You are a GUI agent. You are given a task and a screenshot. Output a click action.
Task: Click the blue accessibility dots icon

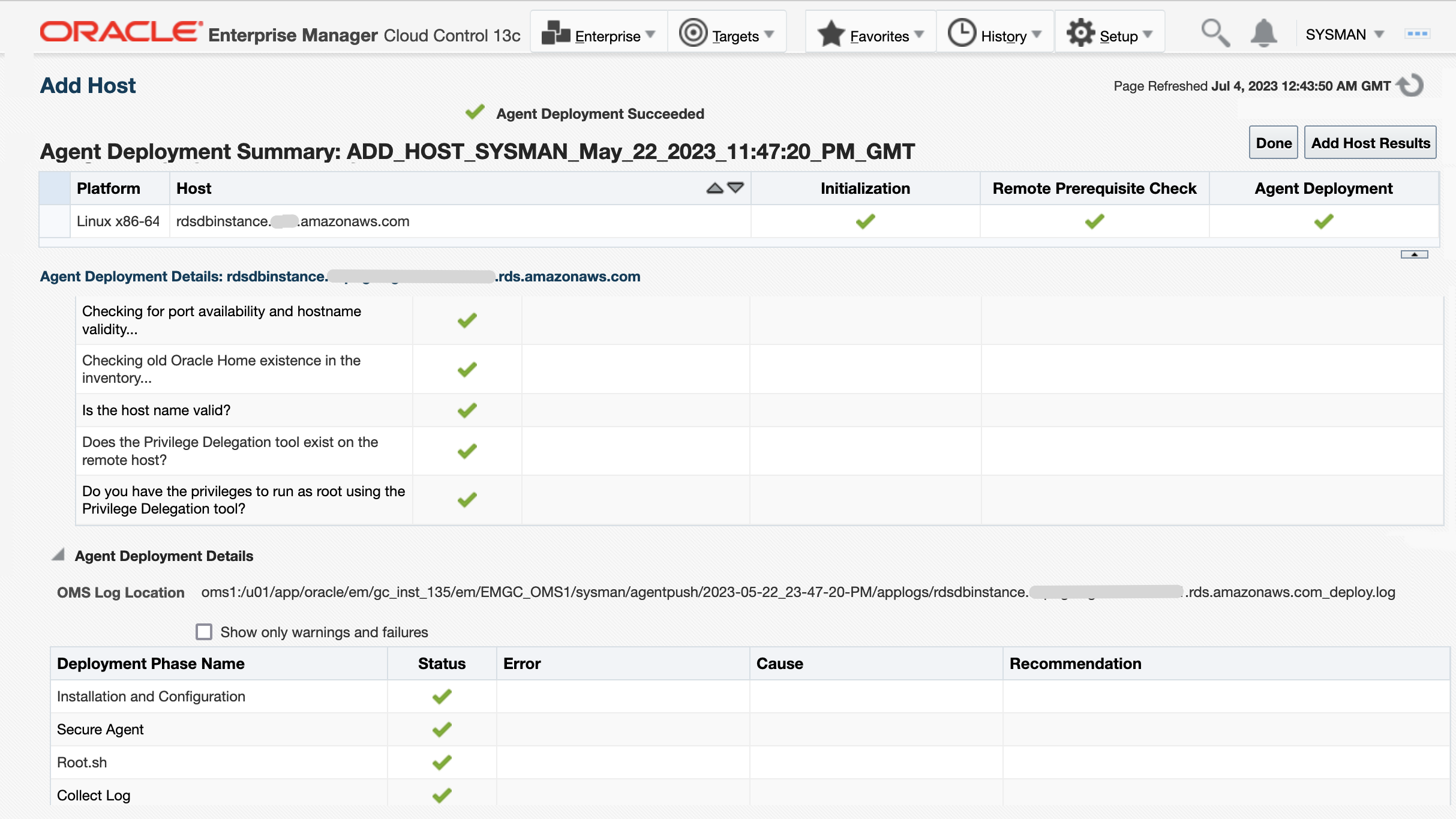pos(1417,34)
